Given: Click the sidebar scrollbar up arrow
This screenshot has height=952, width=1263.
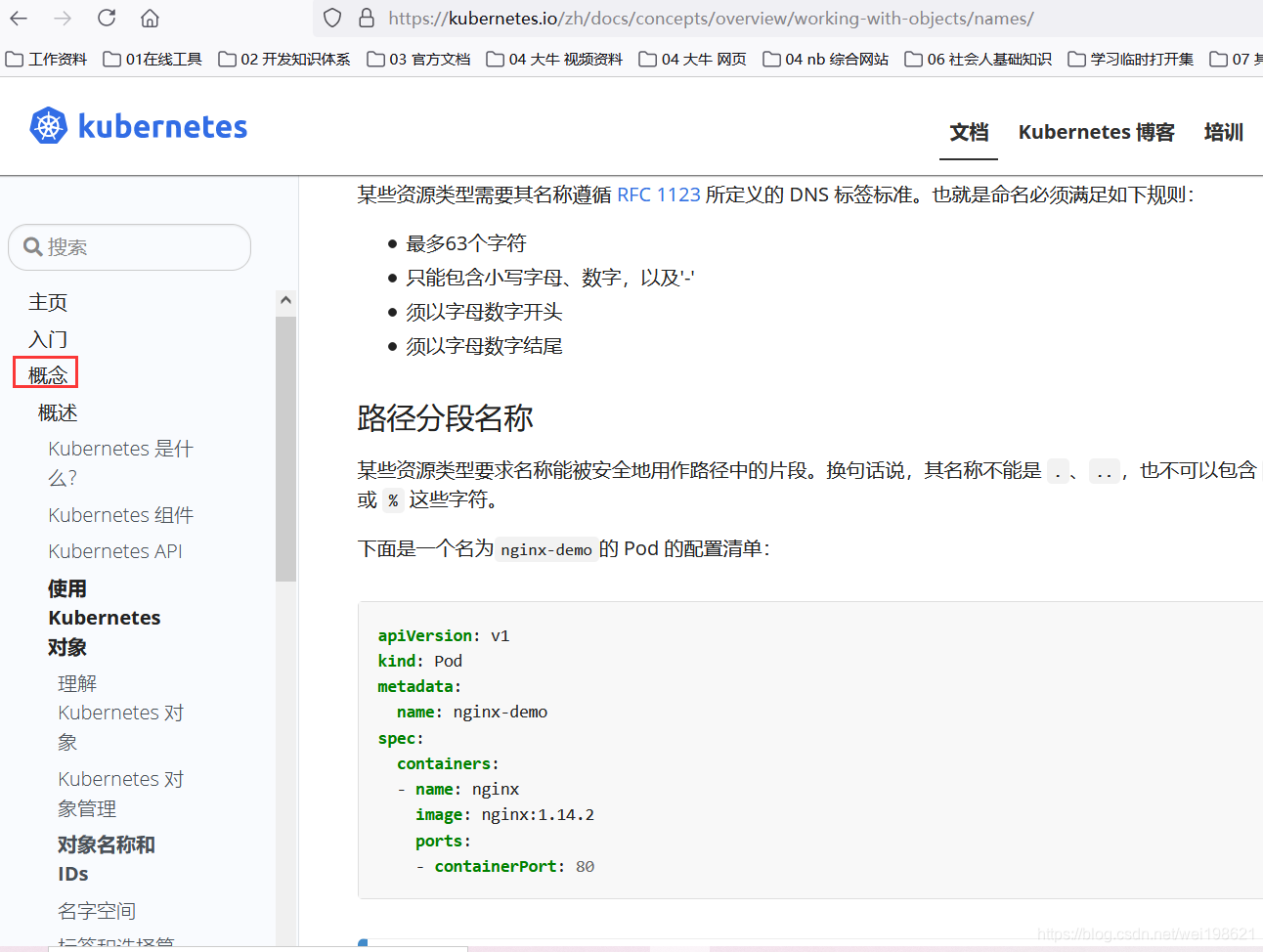Looking at the screenshot, I should 285,300.
